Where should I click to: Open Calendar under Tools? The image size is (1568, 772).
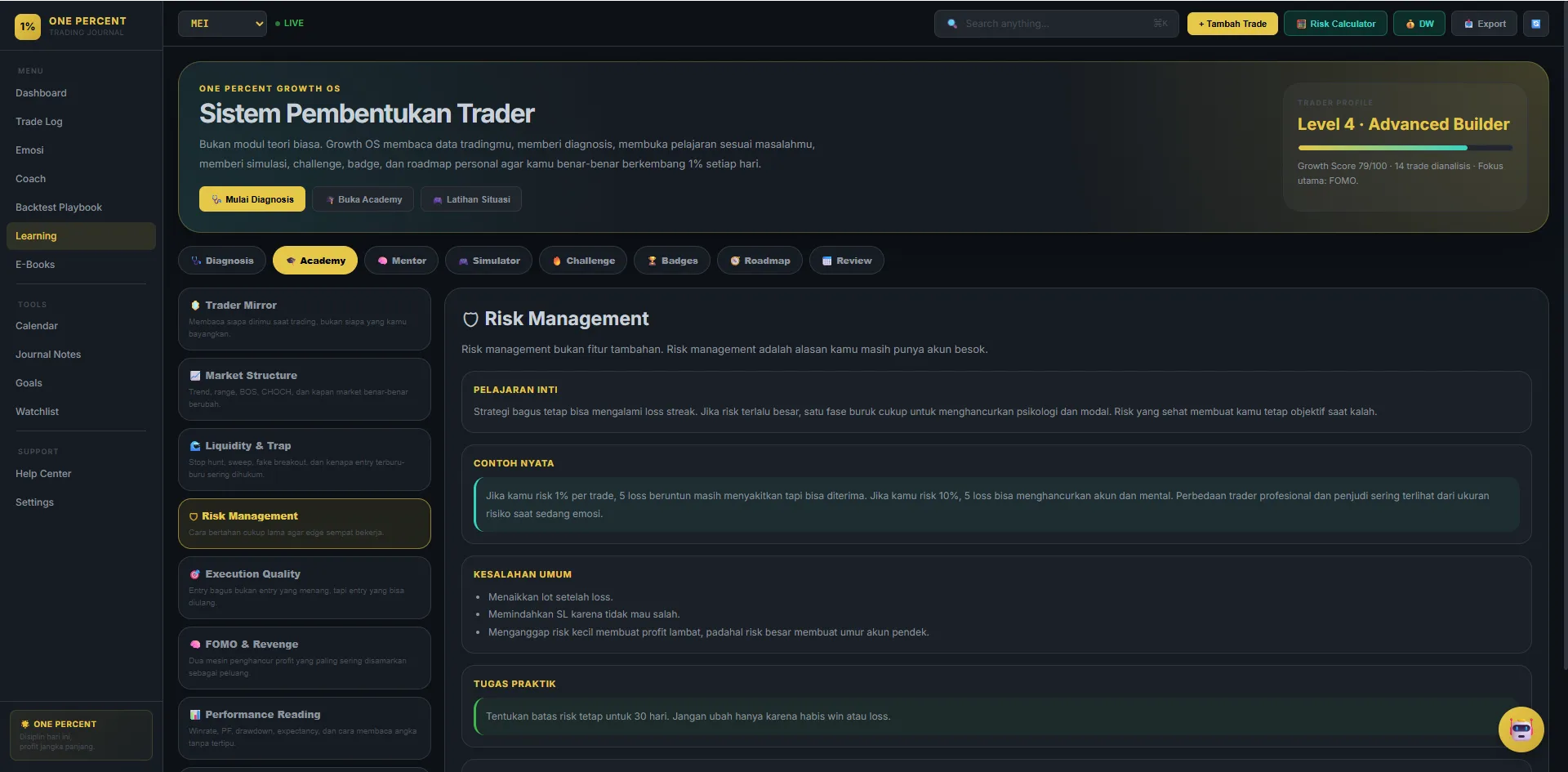(81, 326)
